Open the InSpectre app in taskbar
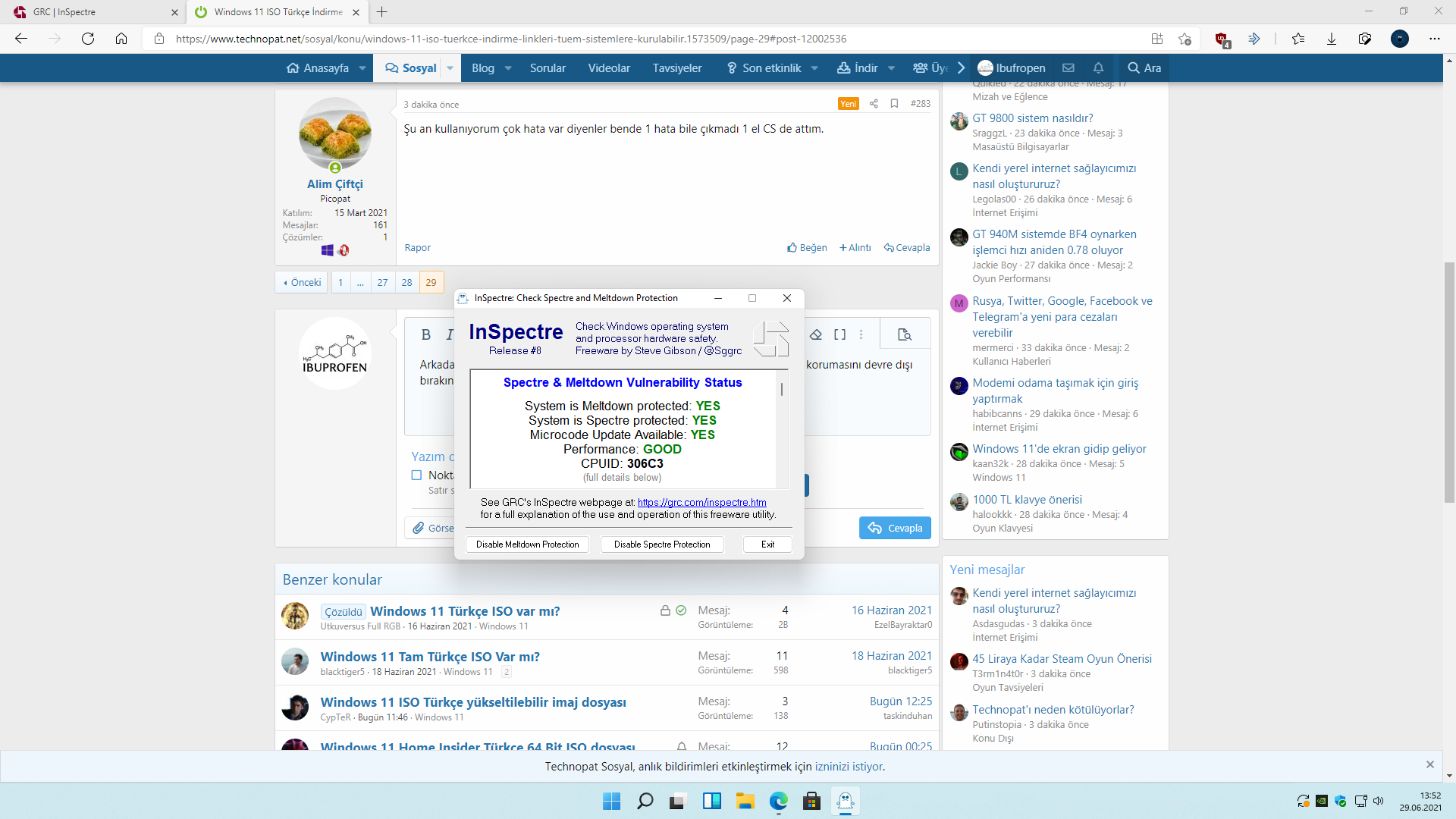The width and height of the screenshot is (1456, 819). tap(846, 802)
